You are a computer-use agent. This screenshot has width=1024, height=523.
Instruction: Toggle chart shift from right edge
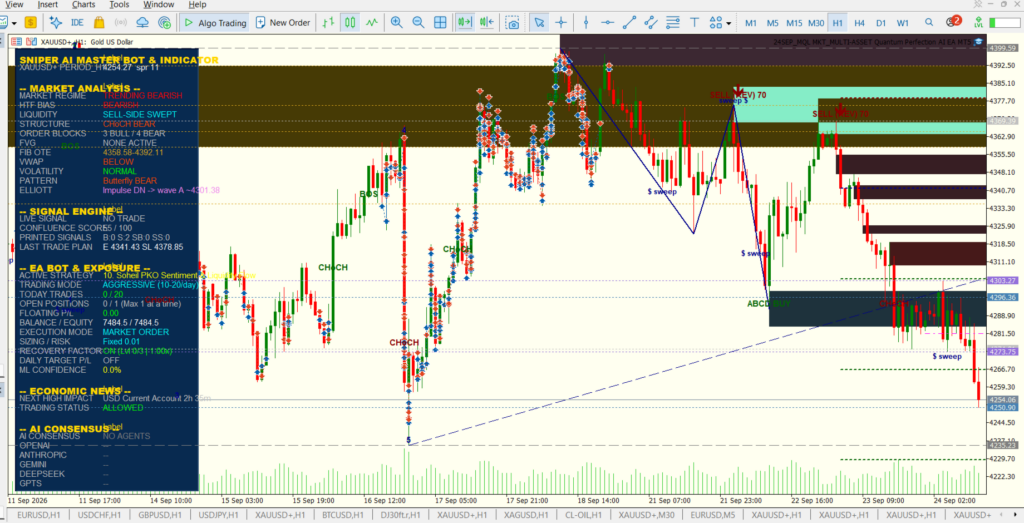tap(487, 23)
